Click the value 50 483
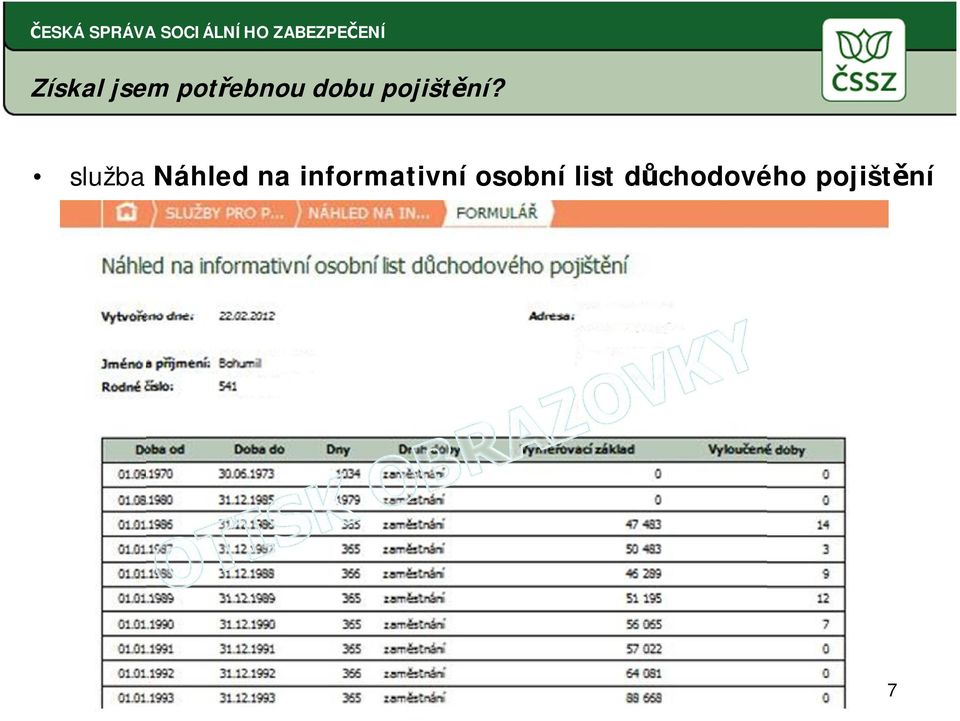Screen dimensions: 960x721 643,549
